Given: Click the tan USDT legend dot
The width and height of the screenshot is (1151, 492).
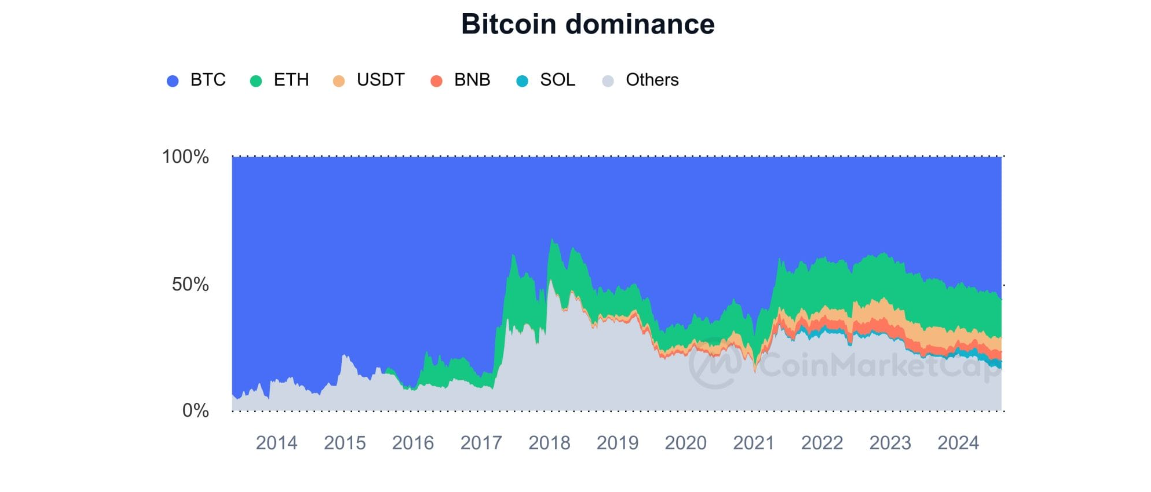Looking at the screenshot, I should pyautogui.click(x=339, y=81).
